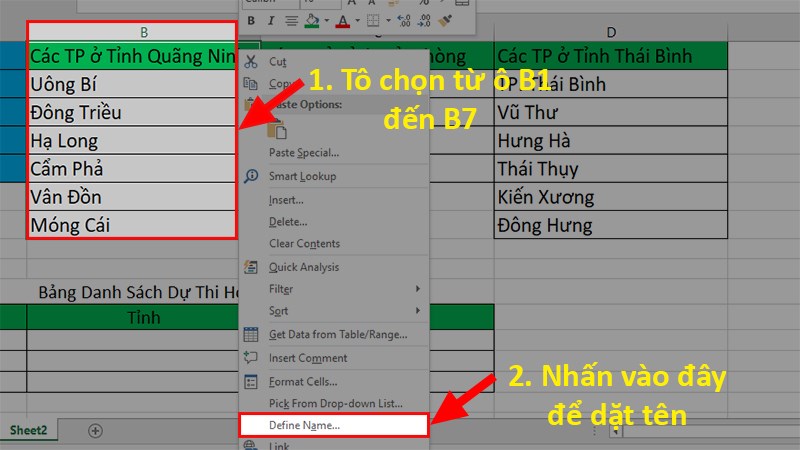Click the Quick Analysis icon

click(x=251, y=267)
